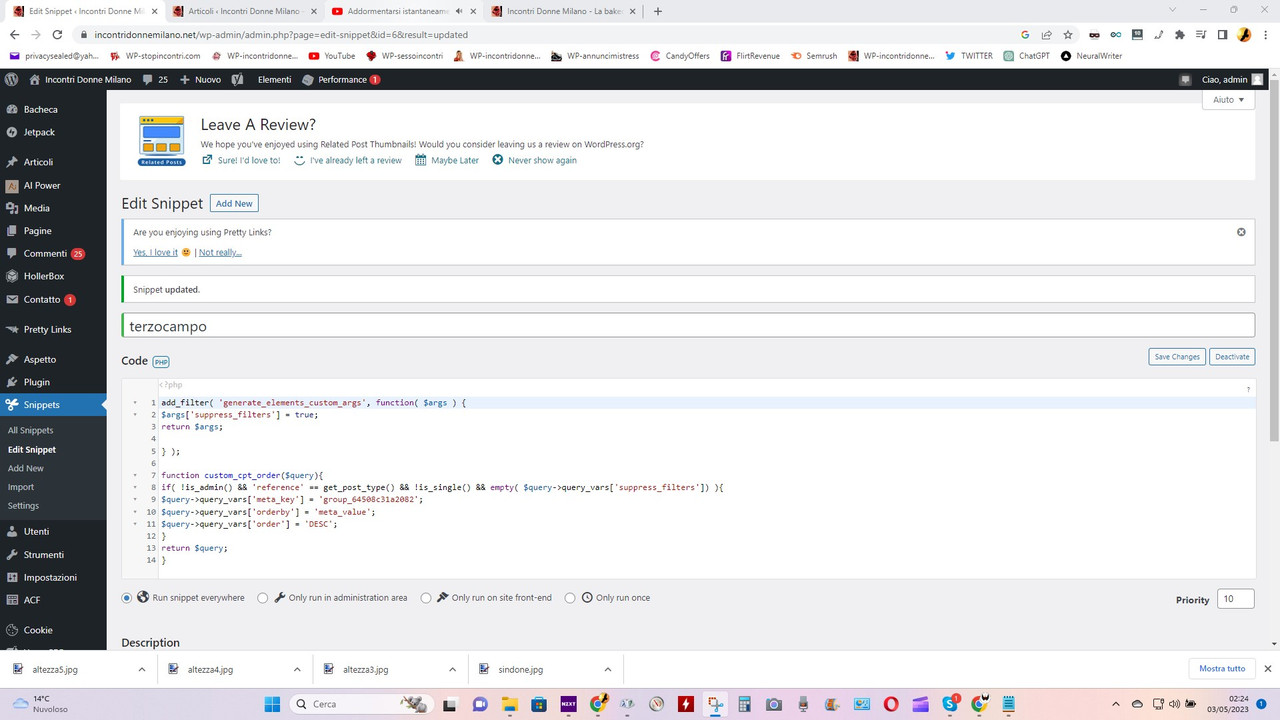Open the Ciao, admin account menu
Image resolution: width=1280 pixels, height=720 pixels.
pyautogui.click(x=1232, y=79)
